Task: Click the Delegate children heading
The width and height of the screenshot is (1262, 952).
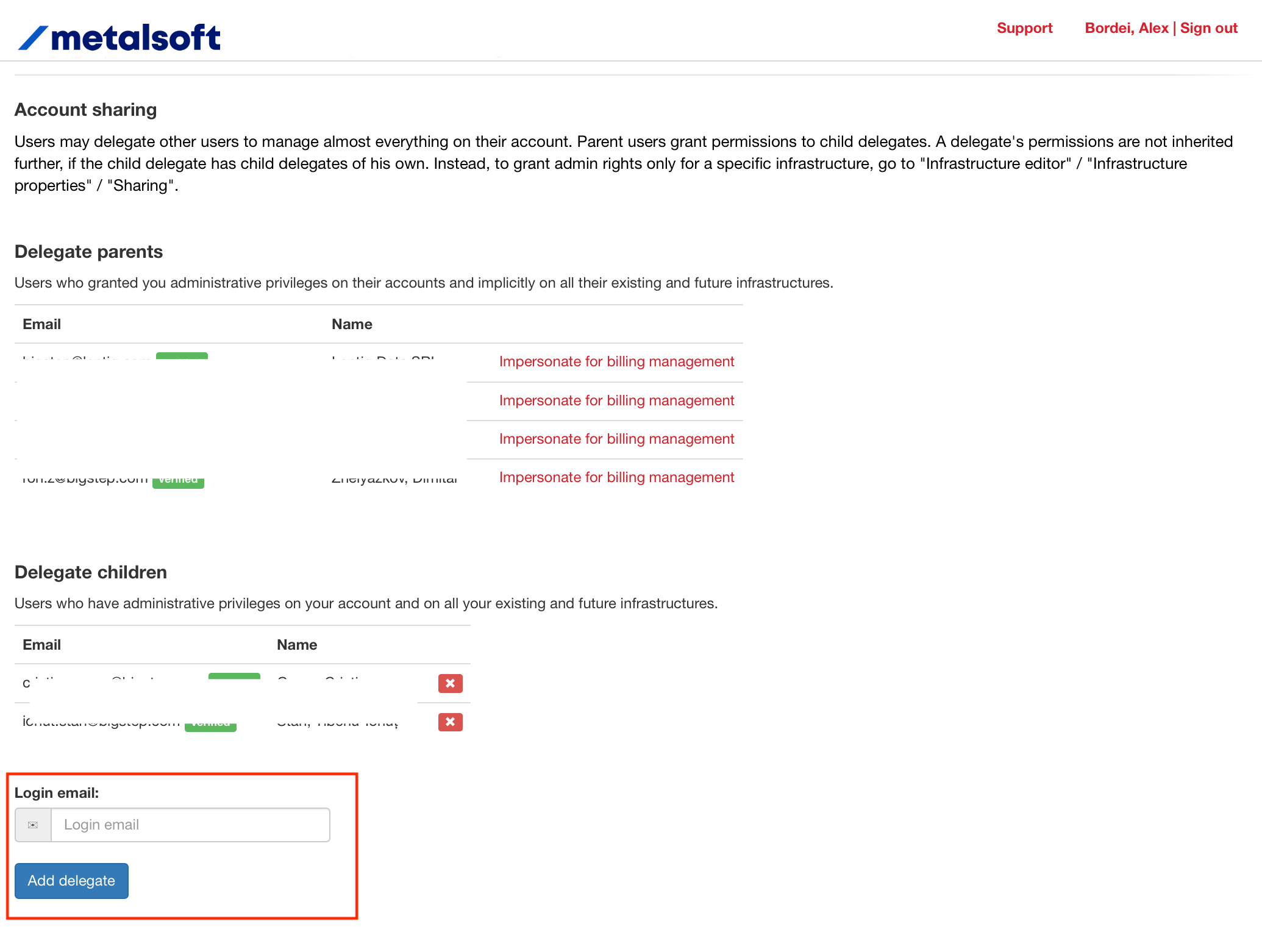Action: coord(90,572)
